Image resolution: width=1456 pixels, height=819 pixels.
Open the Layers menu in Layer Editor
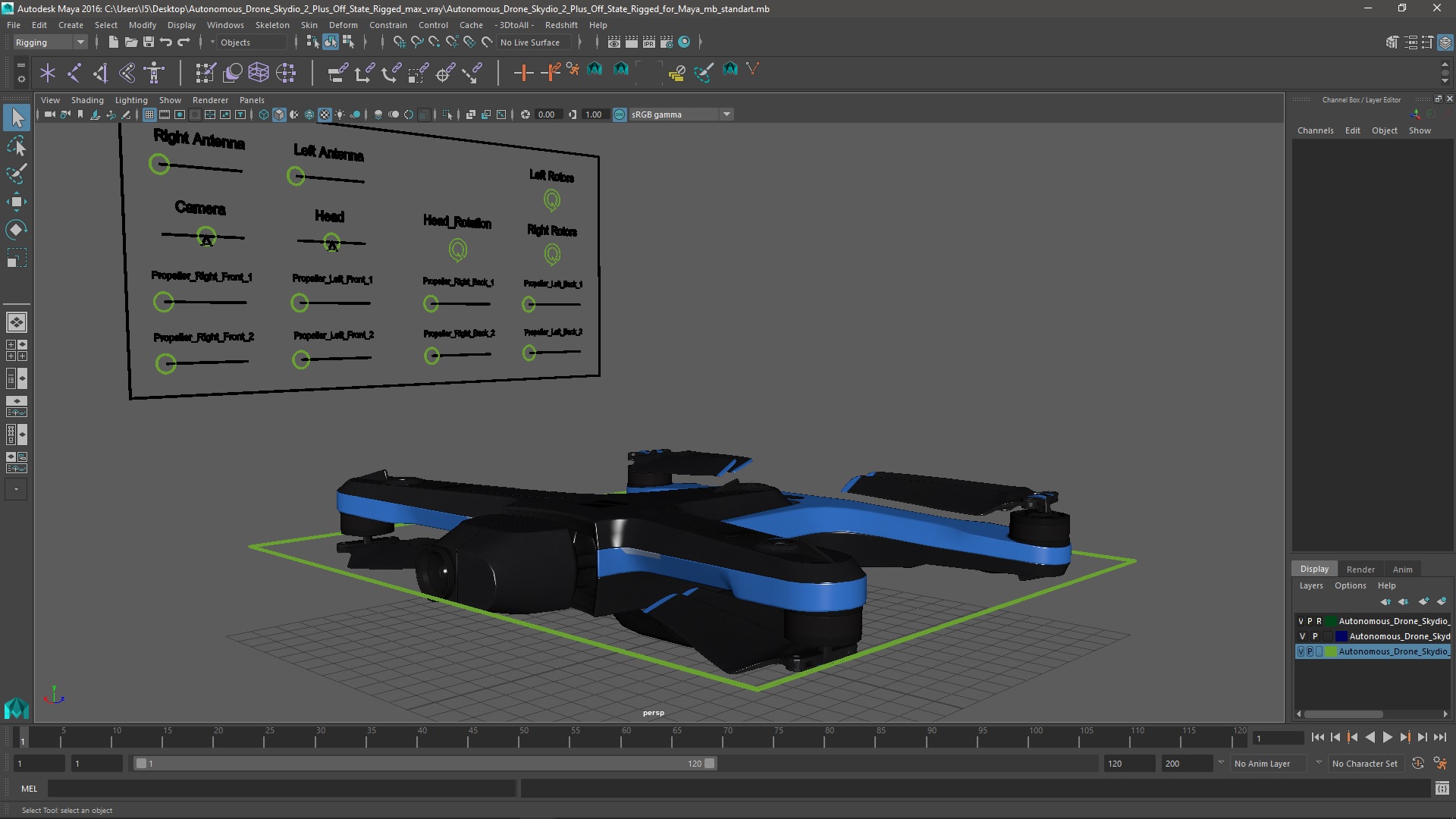pos(1310,585)
